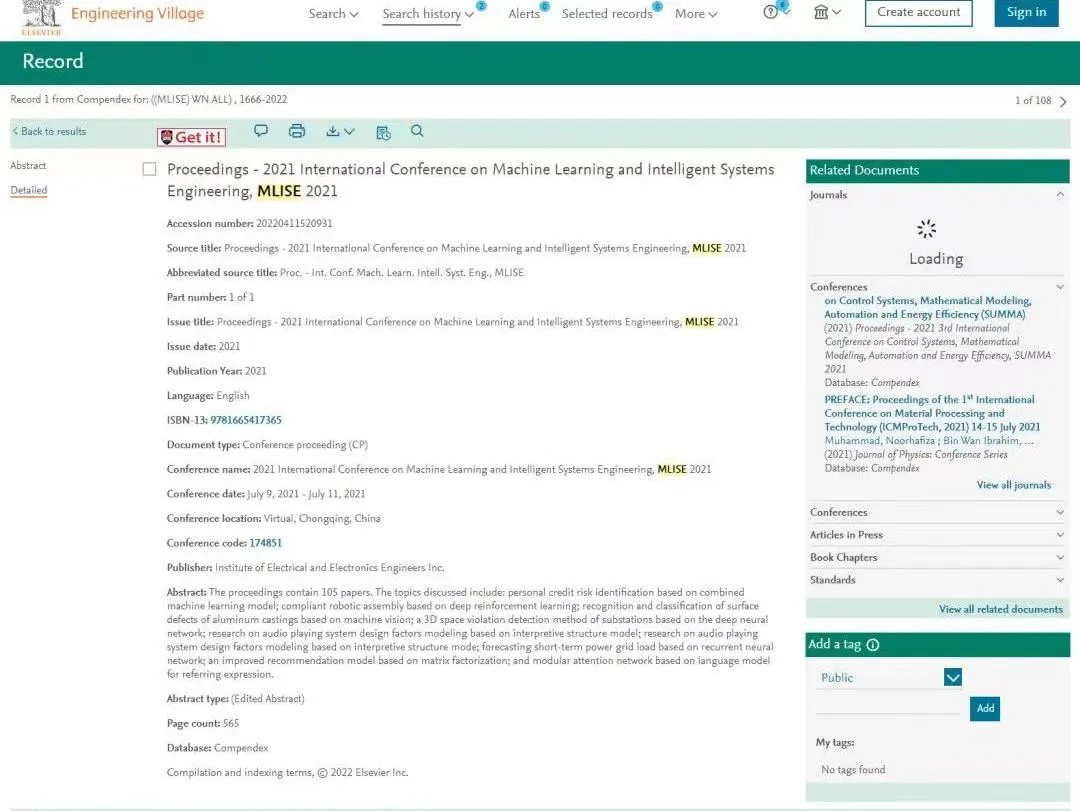This screenshot has width=1080, height=811.
Task: Click the Engineering Village Elsevier logo
Action: (41, 17)
